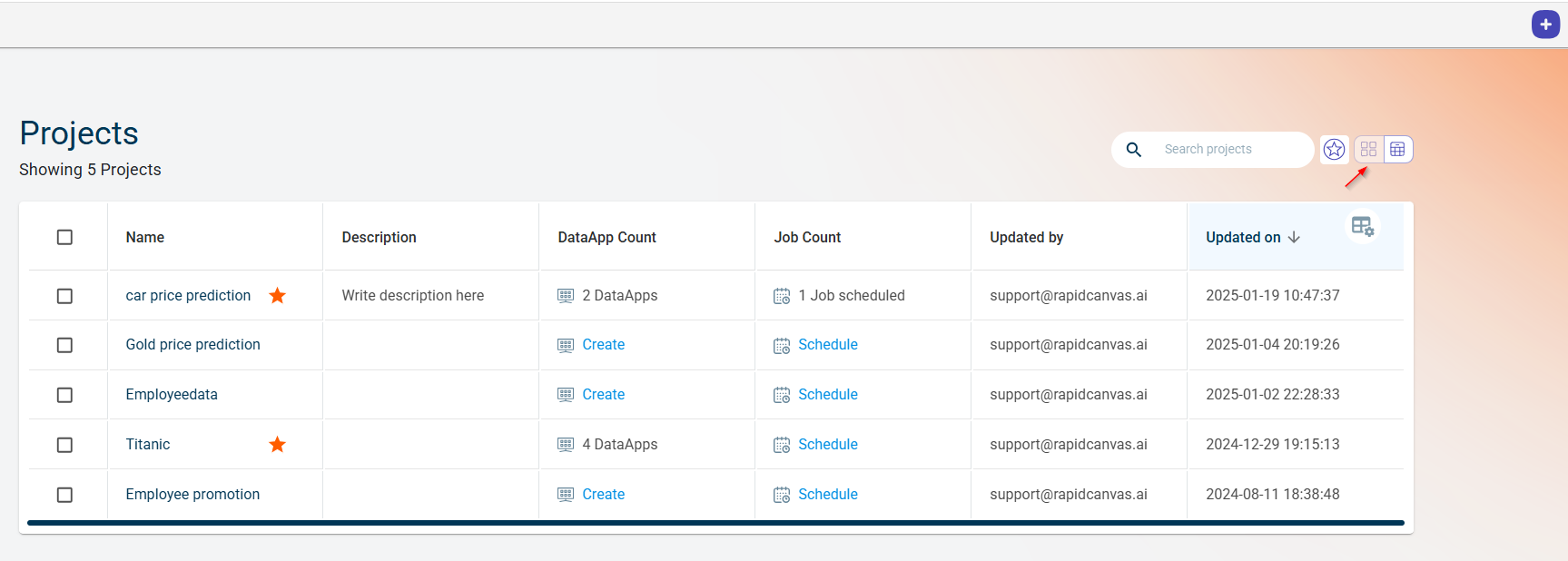Unfavorite the car price prediction star

pyautogui.click(x=278, y=296)
